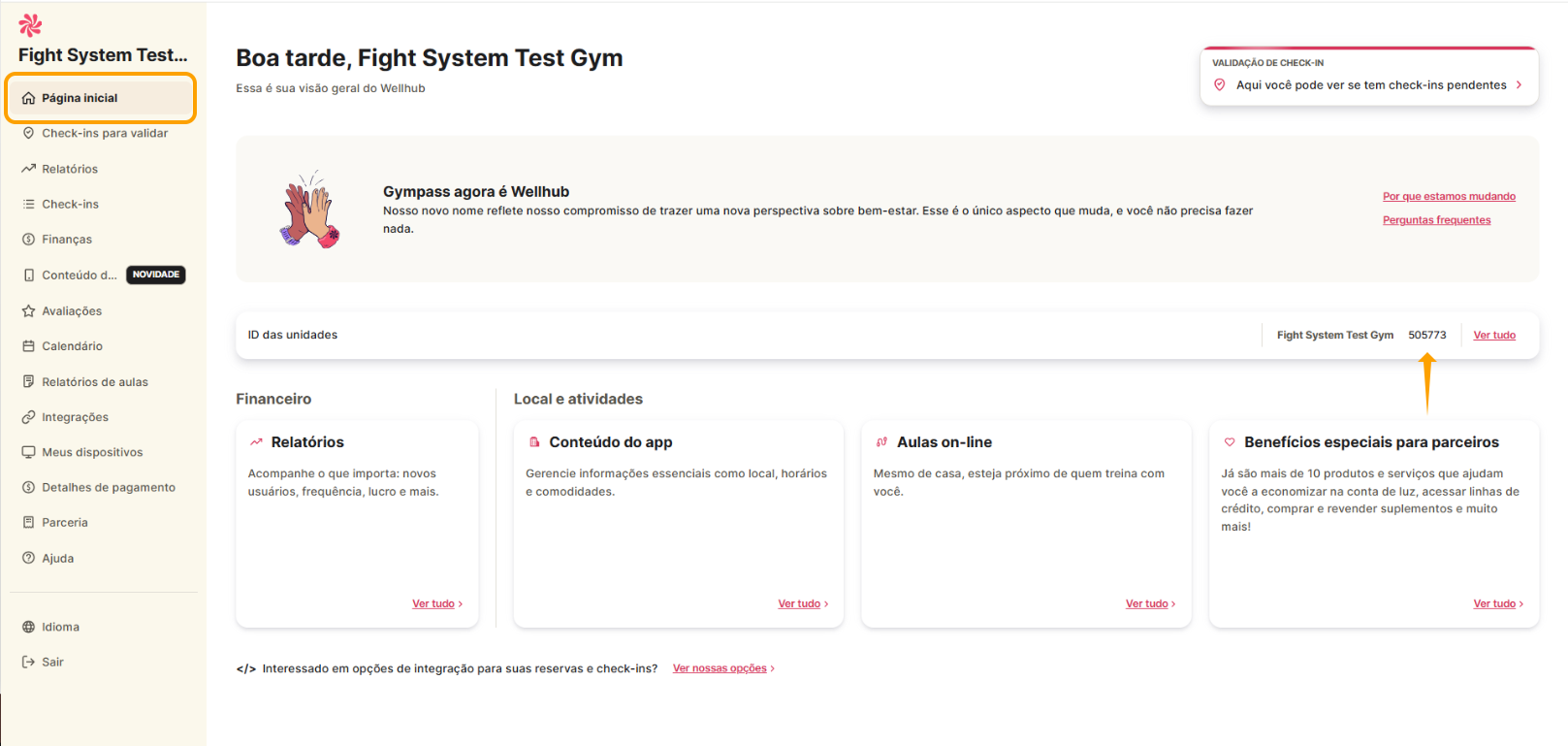Click the question mark icon beside Ajuda

click(x=28, y=558)
